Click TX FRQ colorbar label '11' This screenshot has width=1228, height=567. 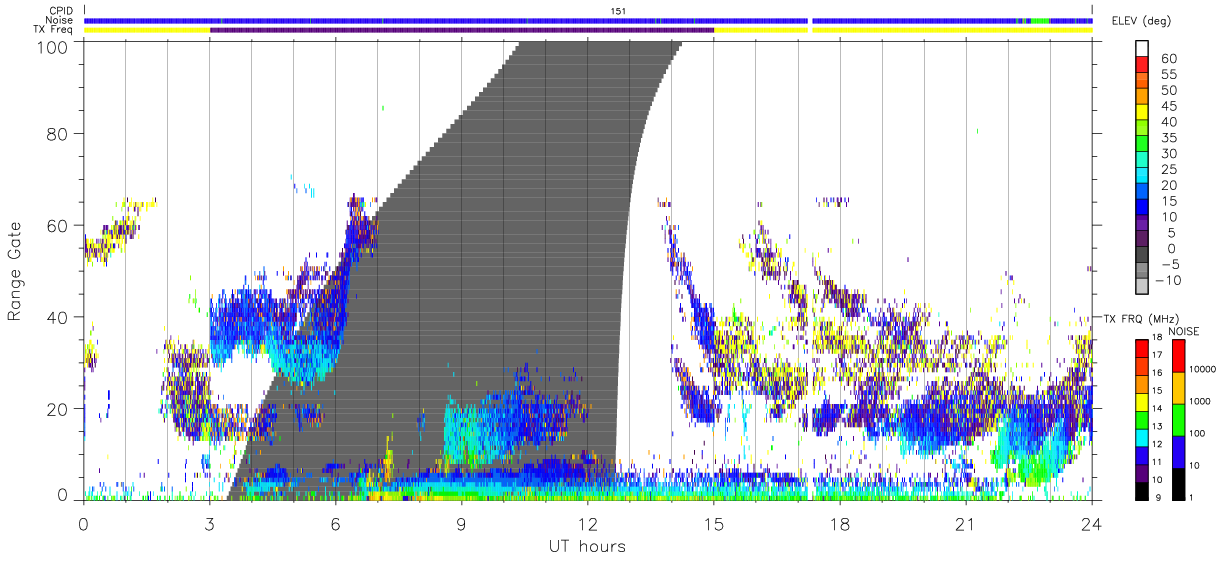(1156, 463)
